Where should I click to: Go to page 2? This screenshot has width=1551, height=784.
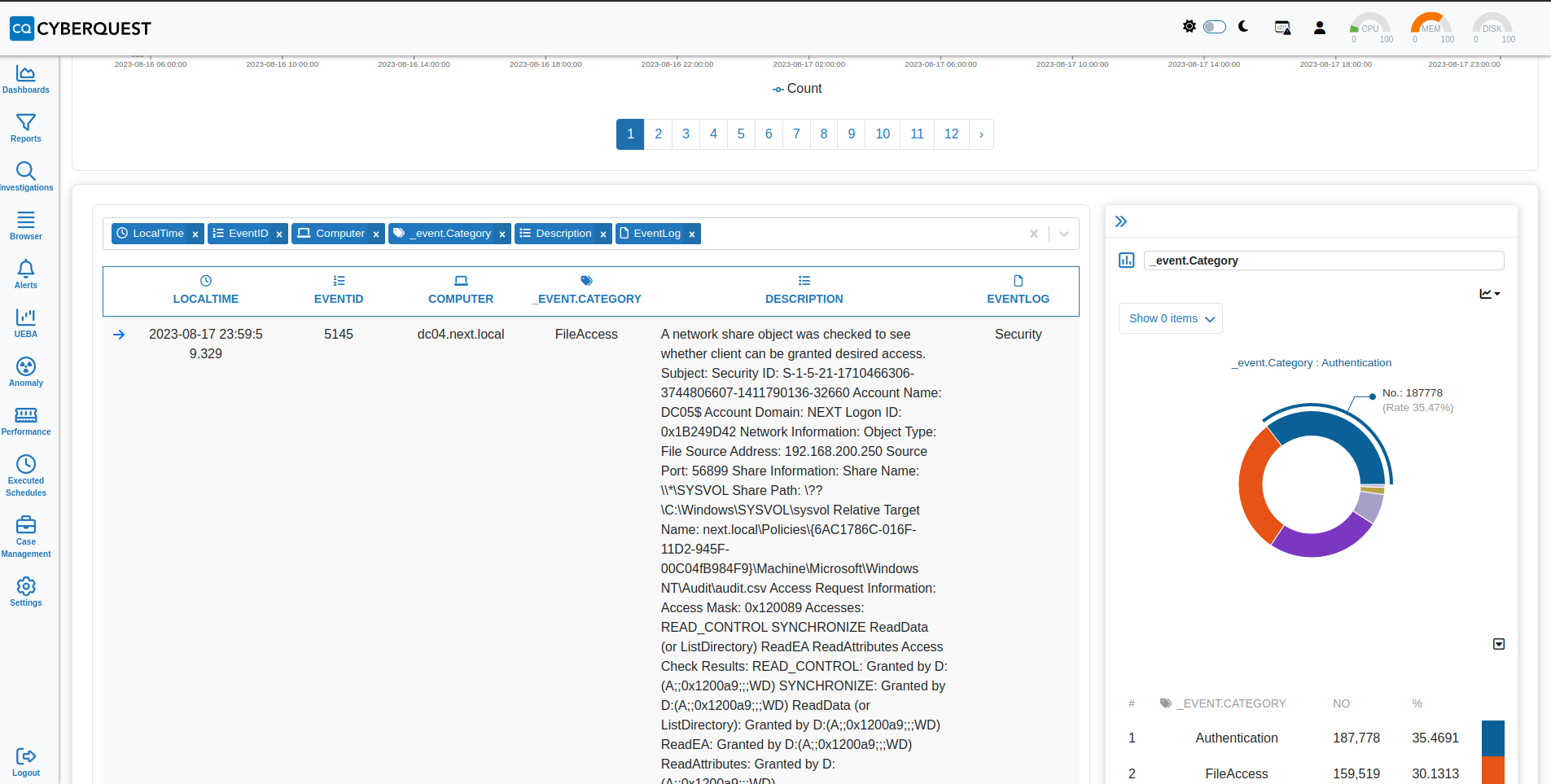[x=659, y=134]
